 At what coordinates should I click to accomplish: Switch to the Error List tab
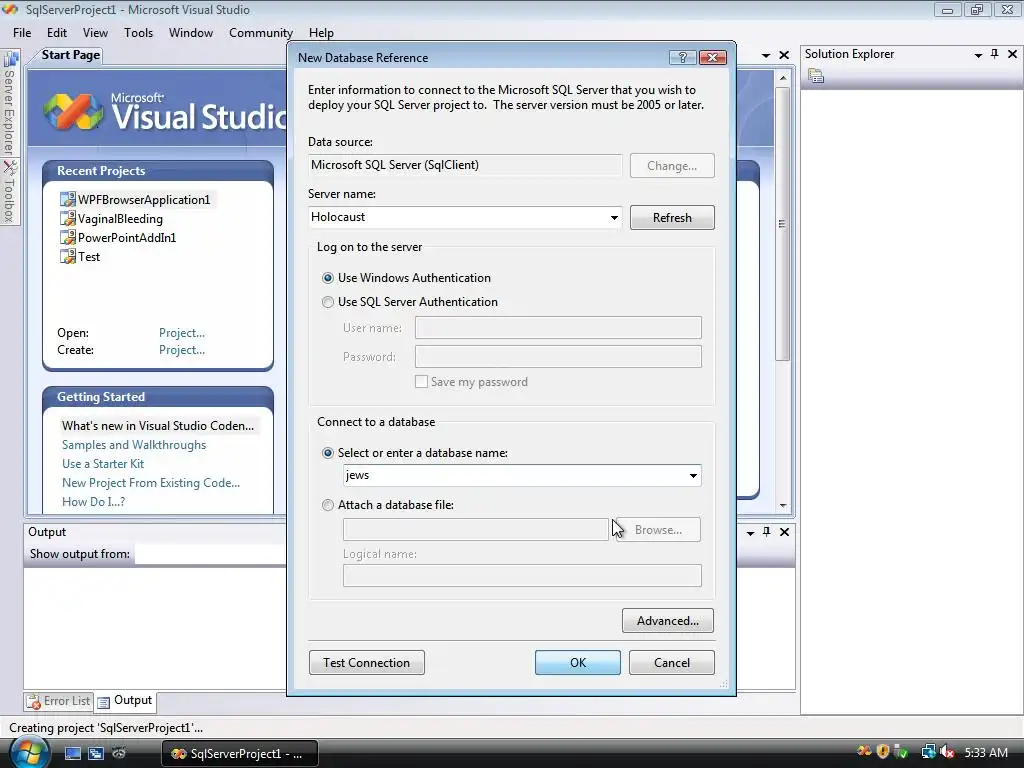point(59,701)
